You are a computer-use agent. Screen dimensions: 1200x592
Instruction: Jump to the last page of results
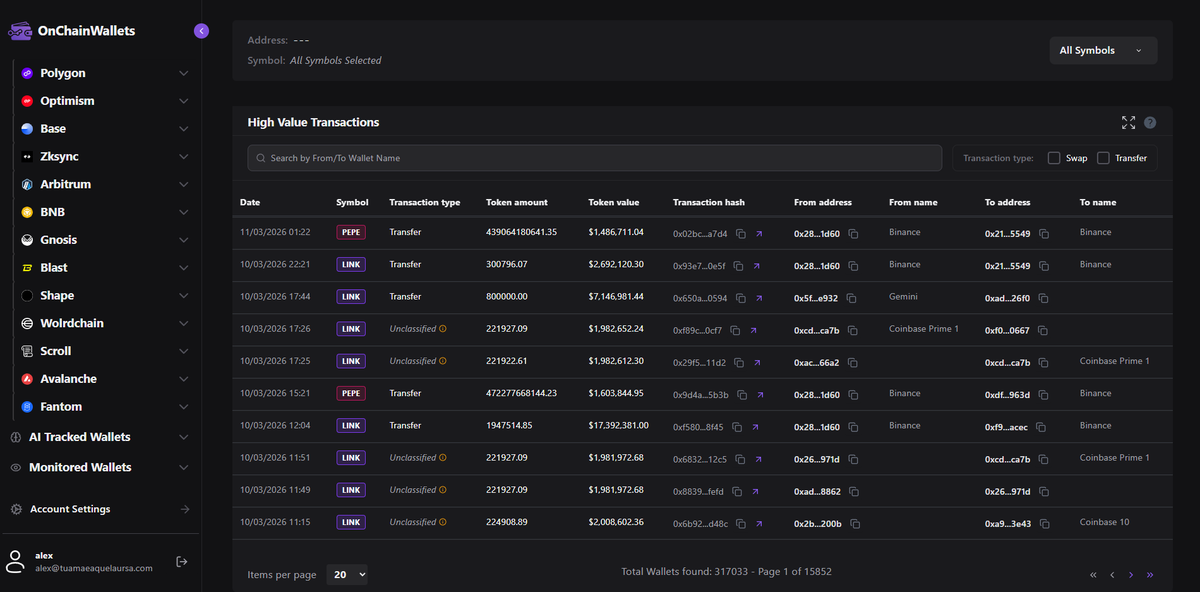(1149, 575)
